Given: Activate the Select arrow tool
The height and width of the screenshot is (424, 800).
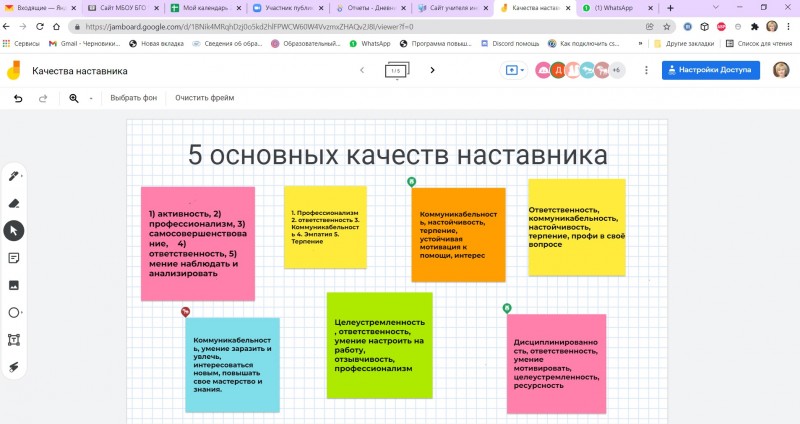Looking at the screenshot, I should click(x=14, y=230).
